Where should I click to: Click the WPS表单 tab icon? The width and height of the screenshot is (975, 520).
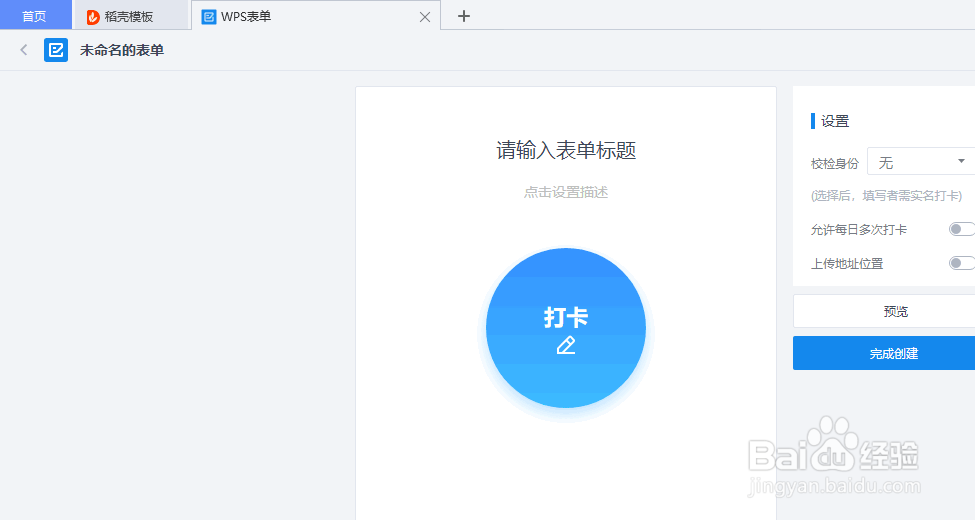click(209, 17)
